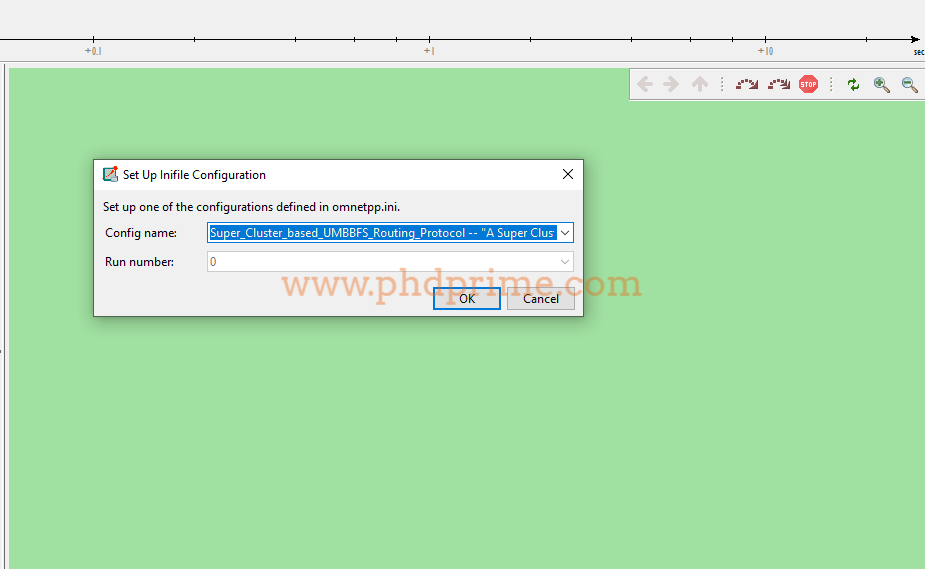Click the first dotted-arc layout icon

[747, 84]
